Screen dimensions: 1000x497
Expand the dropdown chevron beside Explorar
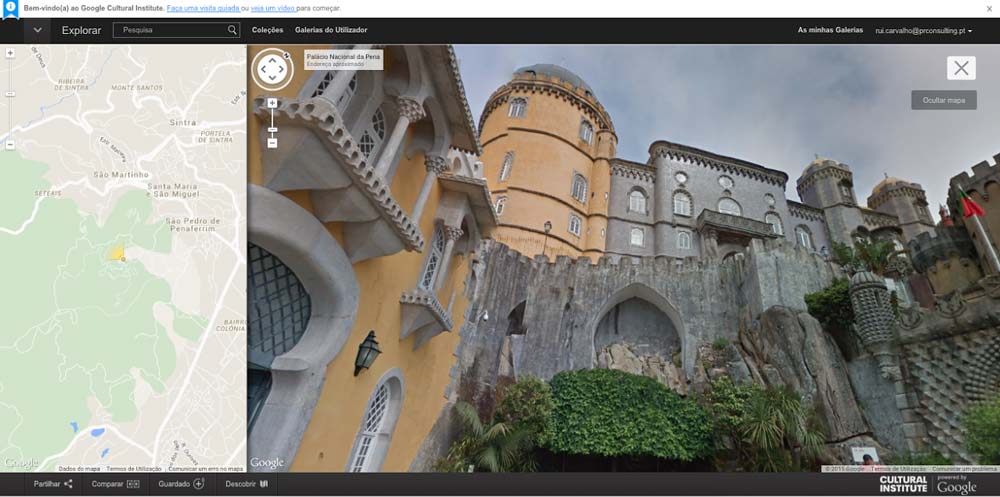point(37,30)
